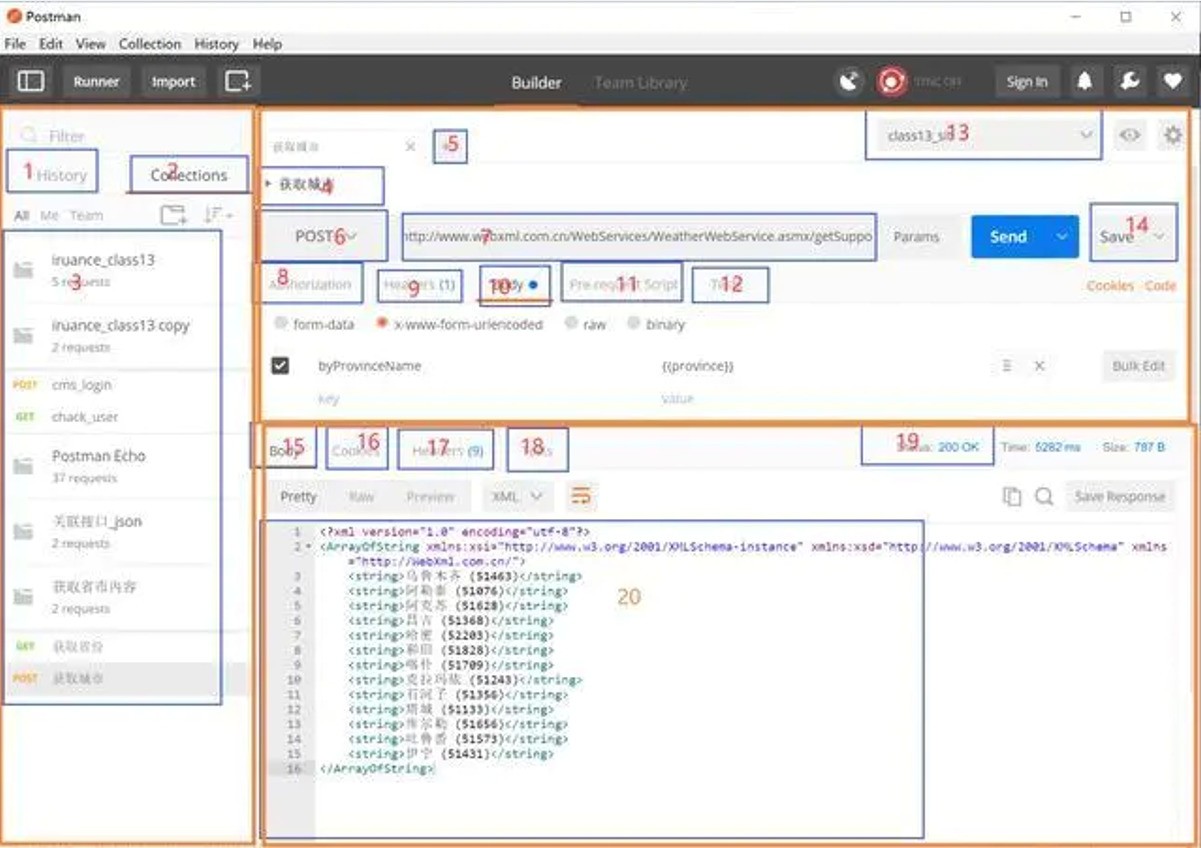Click the satellite sync status icon
The image size is (1201, 848).
849,82
